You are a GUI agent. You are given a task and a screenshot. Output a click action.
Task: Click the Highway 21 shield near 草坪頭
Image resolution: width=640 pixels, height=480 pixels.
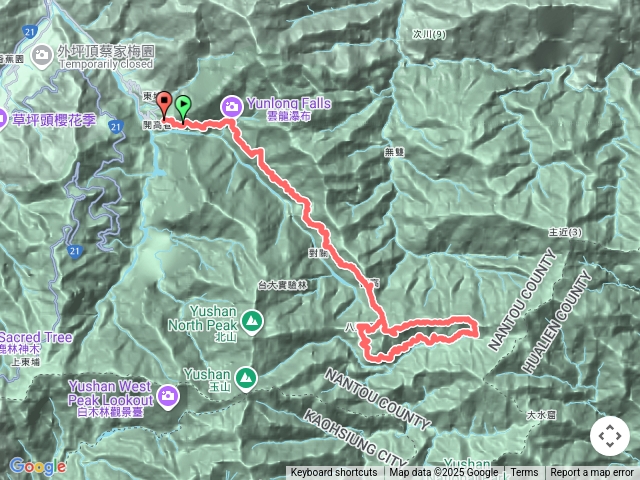[116, 127]
